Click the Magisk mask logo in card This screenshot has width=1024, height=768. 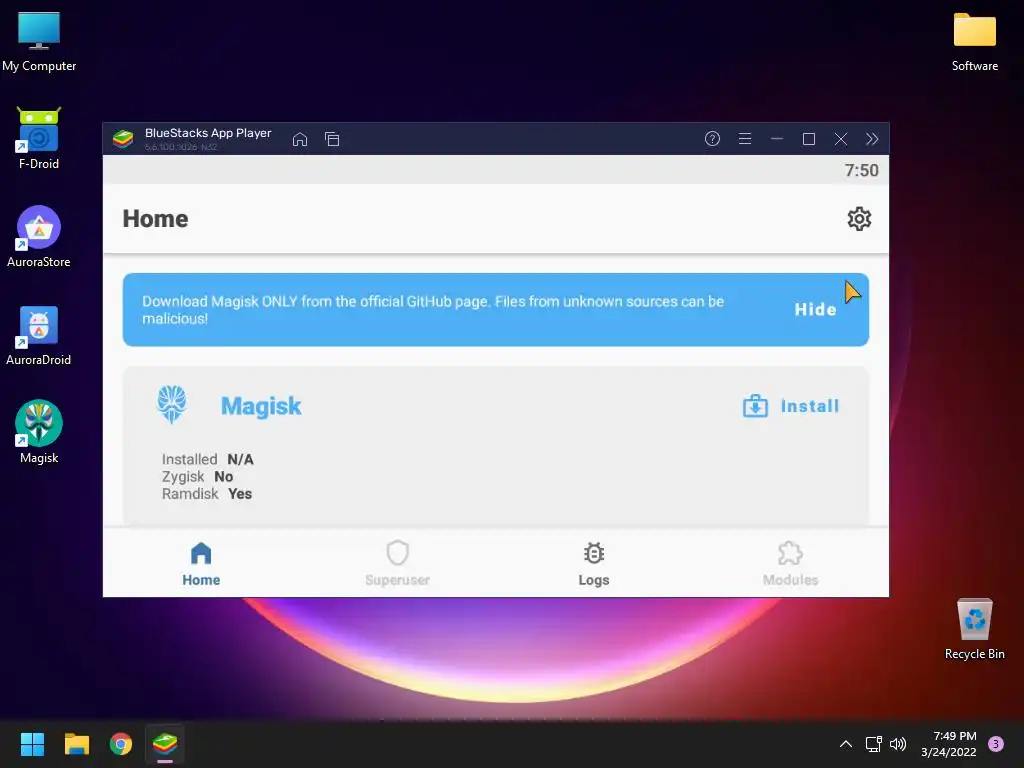click(172, 405)
